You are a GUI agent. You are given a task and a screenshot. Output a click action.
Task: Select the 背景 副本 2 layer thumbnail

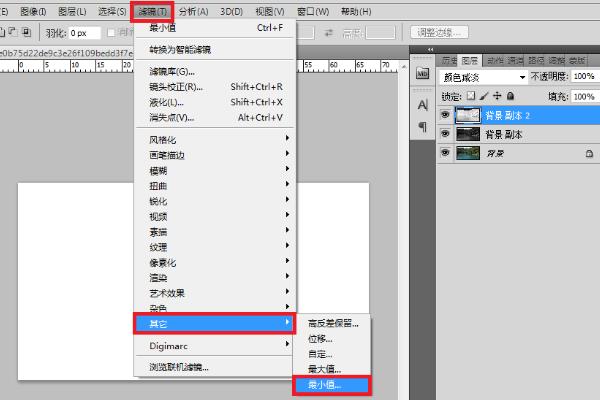point(468,115)
